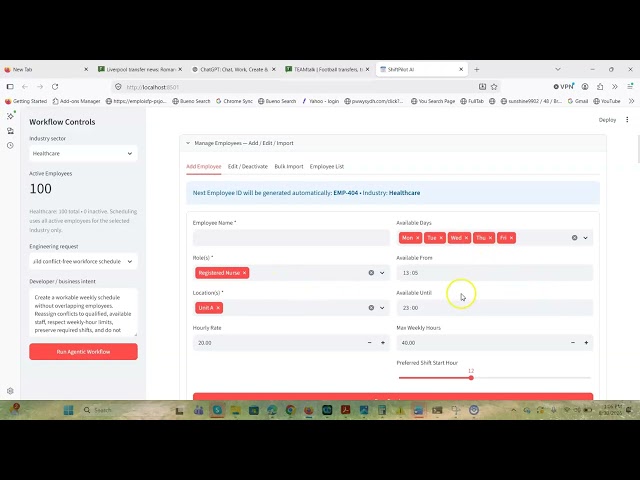Click the Preferred Shift Start Hour slider handle

pos(471,378)
